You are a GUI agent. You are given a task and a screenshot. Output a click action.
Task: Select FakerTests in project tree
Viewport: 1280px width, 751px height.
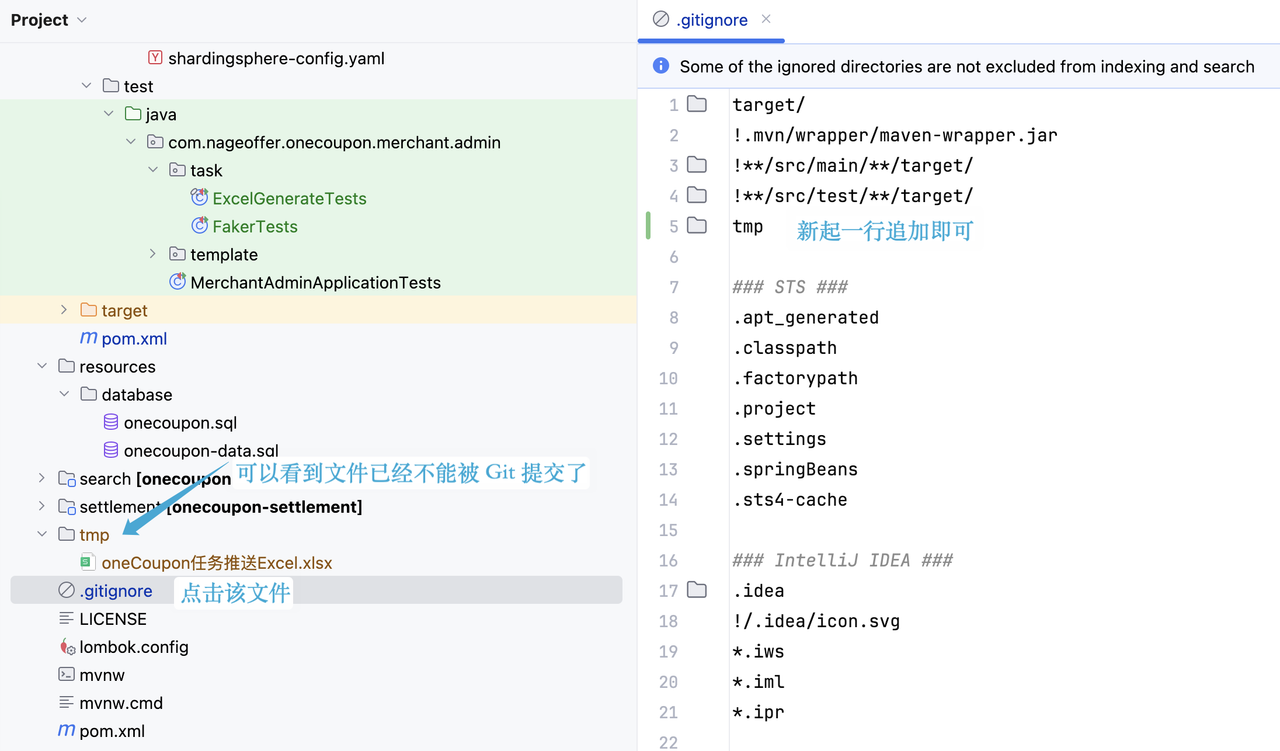(x=255, y=226)
